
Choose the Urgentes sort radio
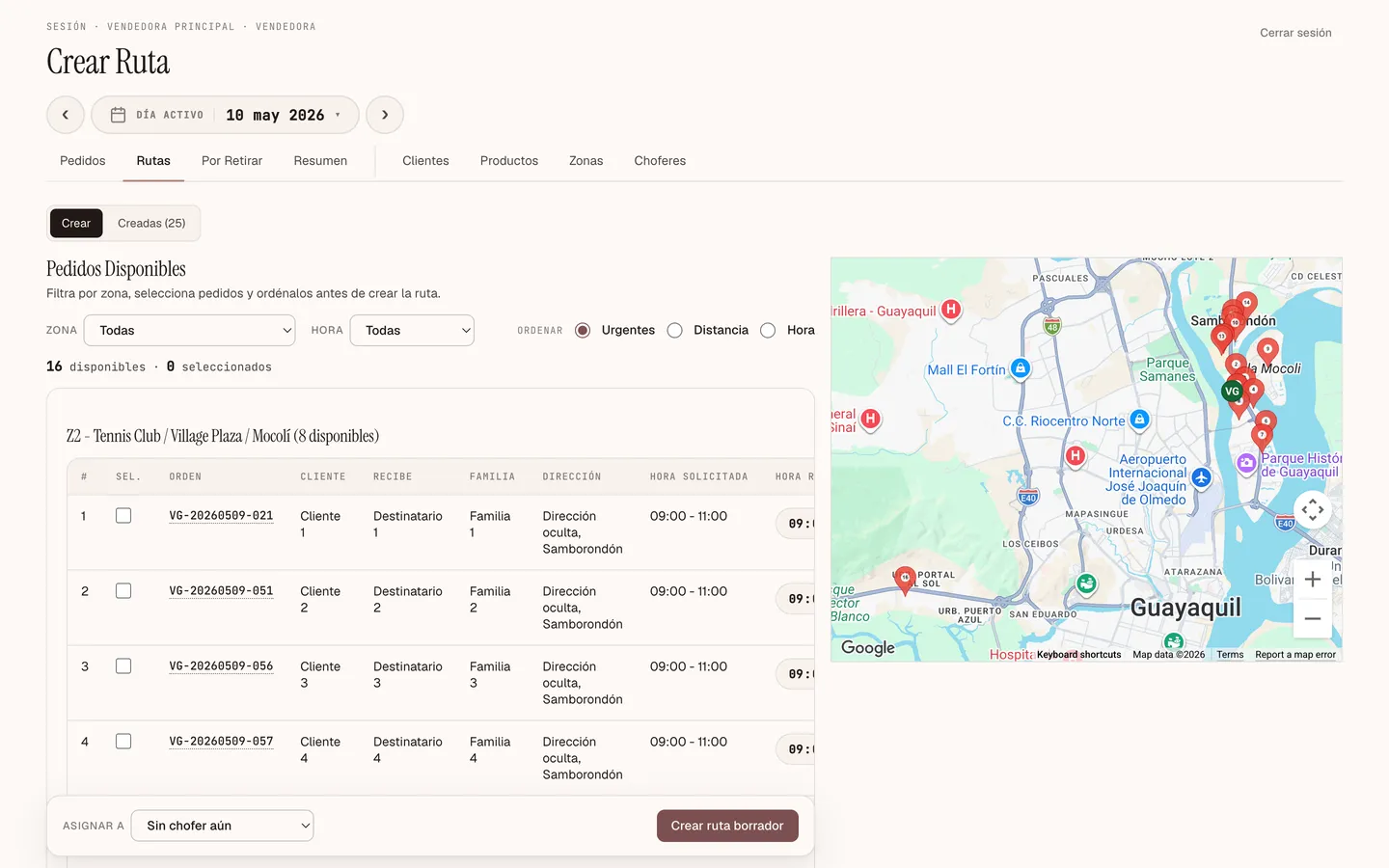click(583, 330)
